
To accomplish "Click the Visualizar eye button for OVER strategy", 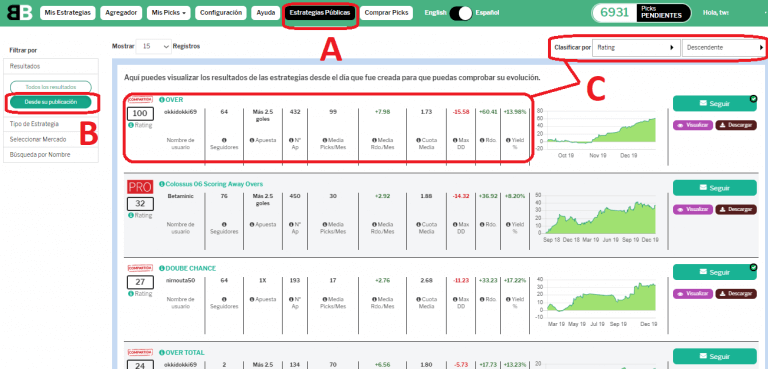I will (x=693, y=125).
